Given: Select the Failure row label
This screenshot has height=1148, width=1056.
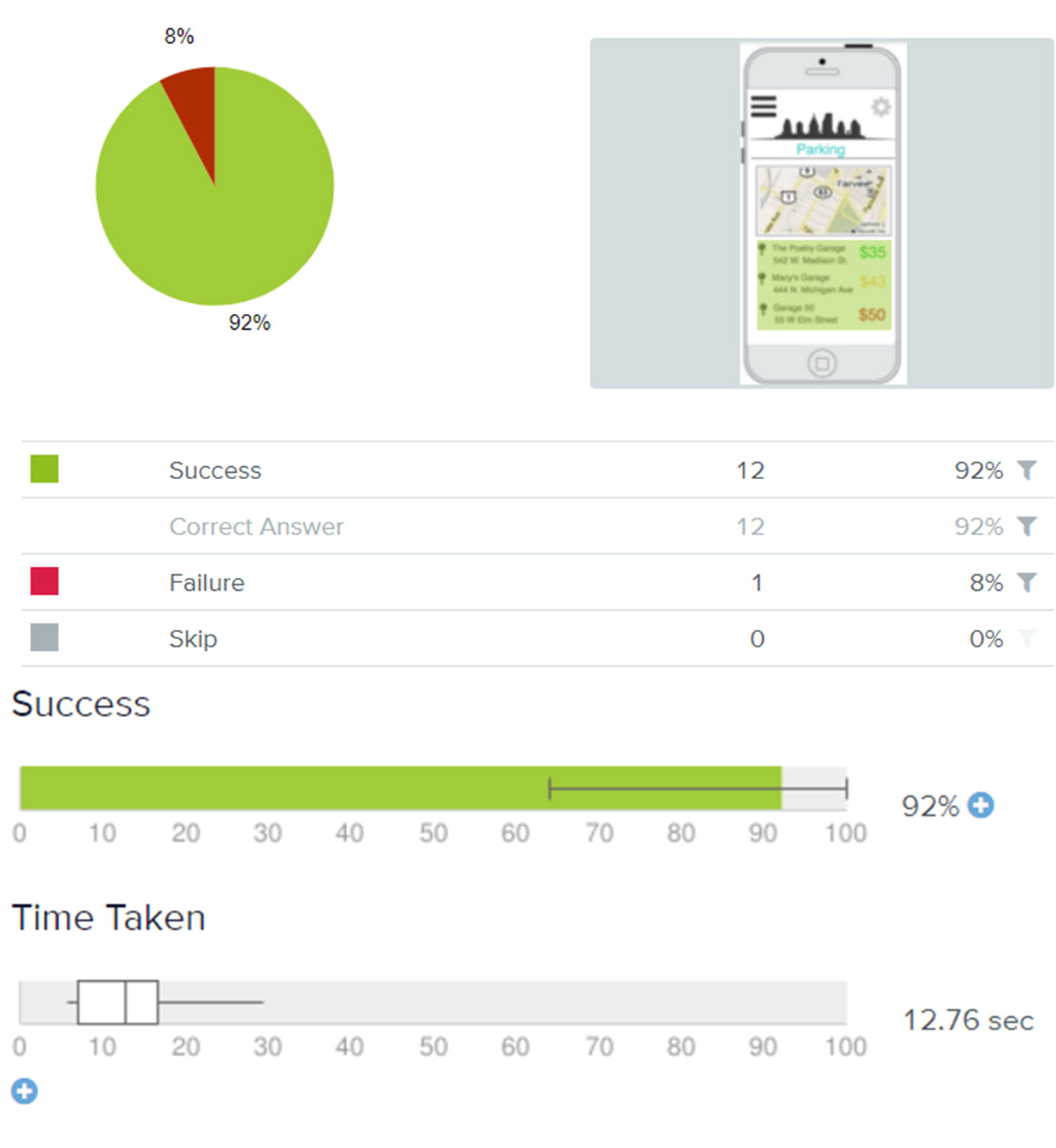Looking at the screenshot, I should tap(207, 582).
